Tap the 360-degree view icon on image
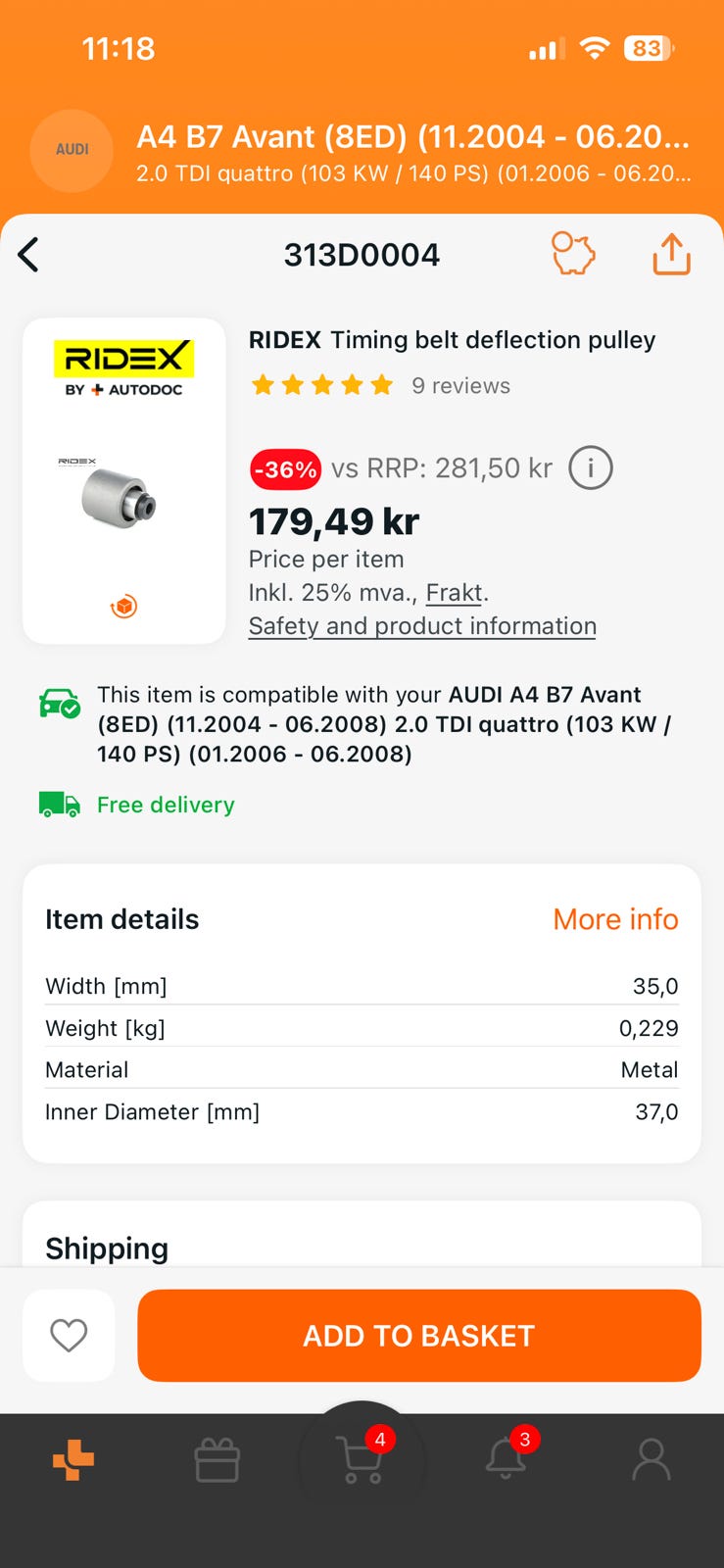Viewport: 724px width, 1568px height. pos(123,607)
